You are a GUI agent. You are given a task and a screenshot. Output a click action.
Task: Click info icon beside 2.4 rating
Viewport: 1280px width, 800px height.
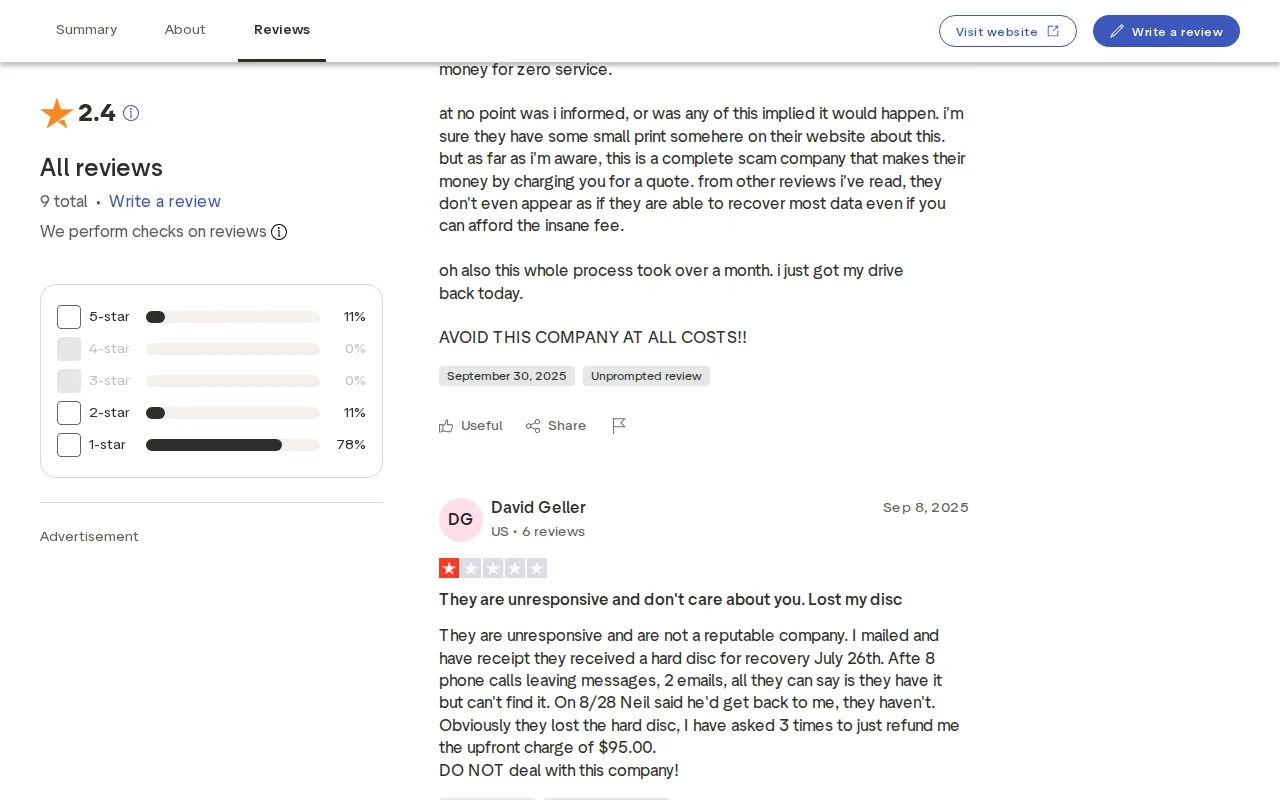click(131, 113)
